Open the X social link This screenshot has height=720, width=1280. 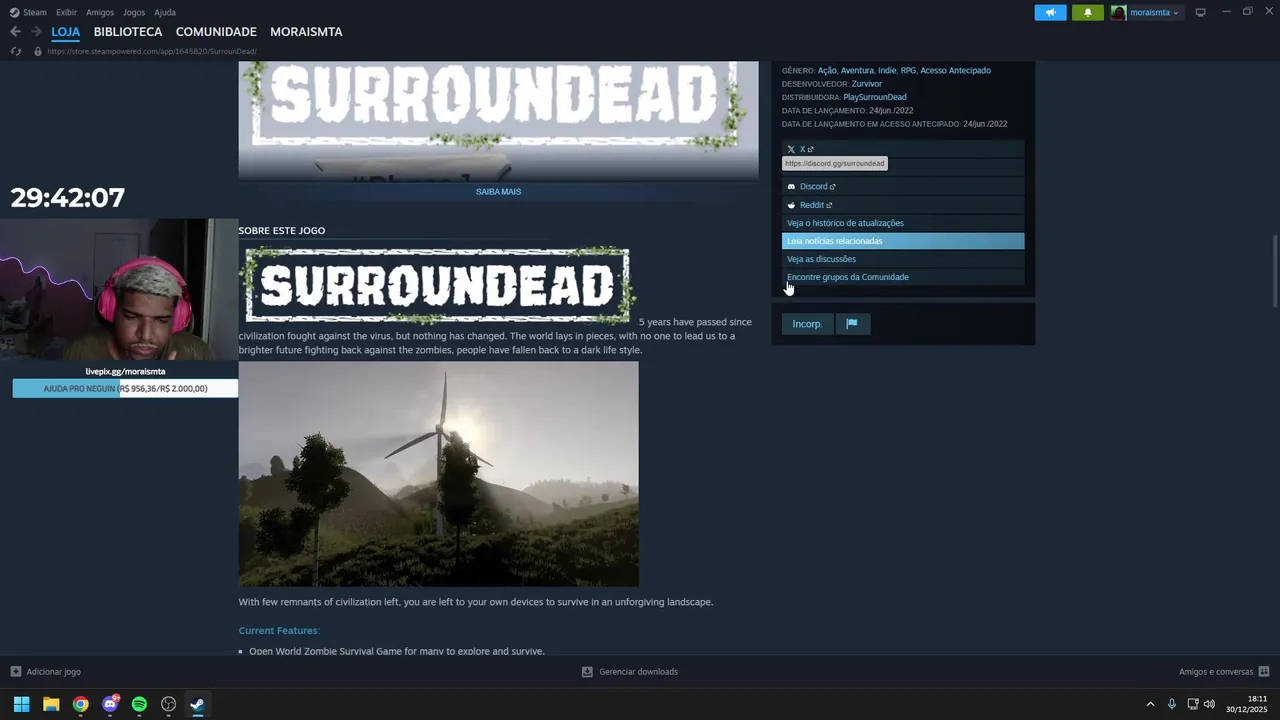(903, 149)
